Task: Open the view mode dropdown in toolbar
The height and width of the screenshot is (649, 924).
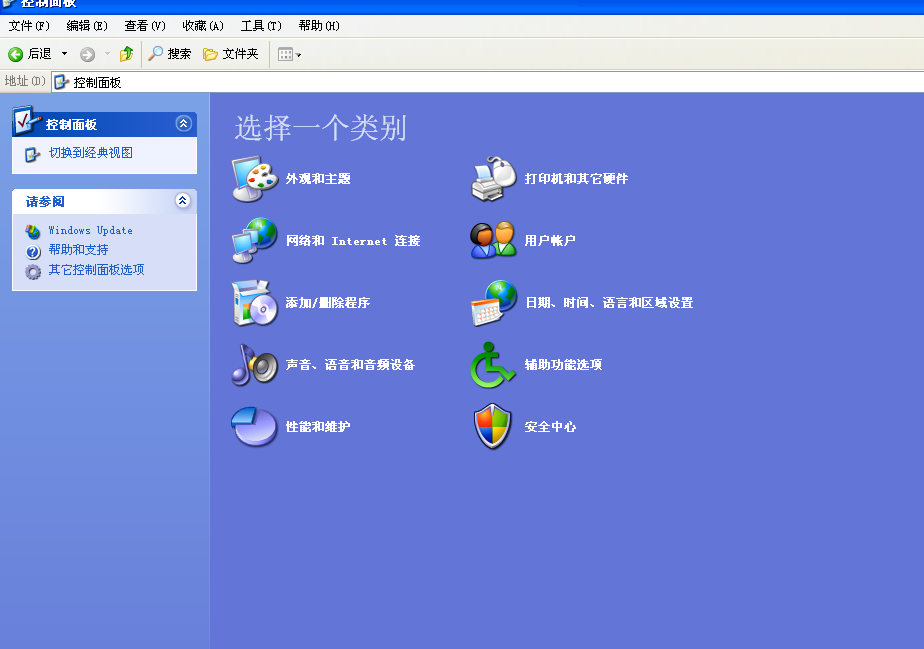Action: tap(289, 54)
